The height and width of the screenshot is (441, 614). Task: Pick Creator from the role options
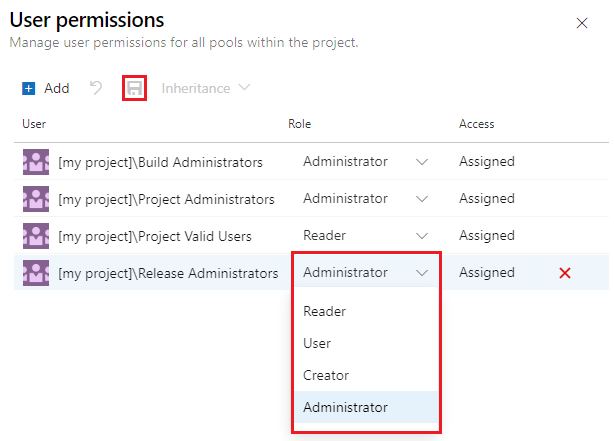pos(325,375)
